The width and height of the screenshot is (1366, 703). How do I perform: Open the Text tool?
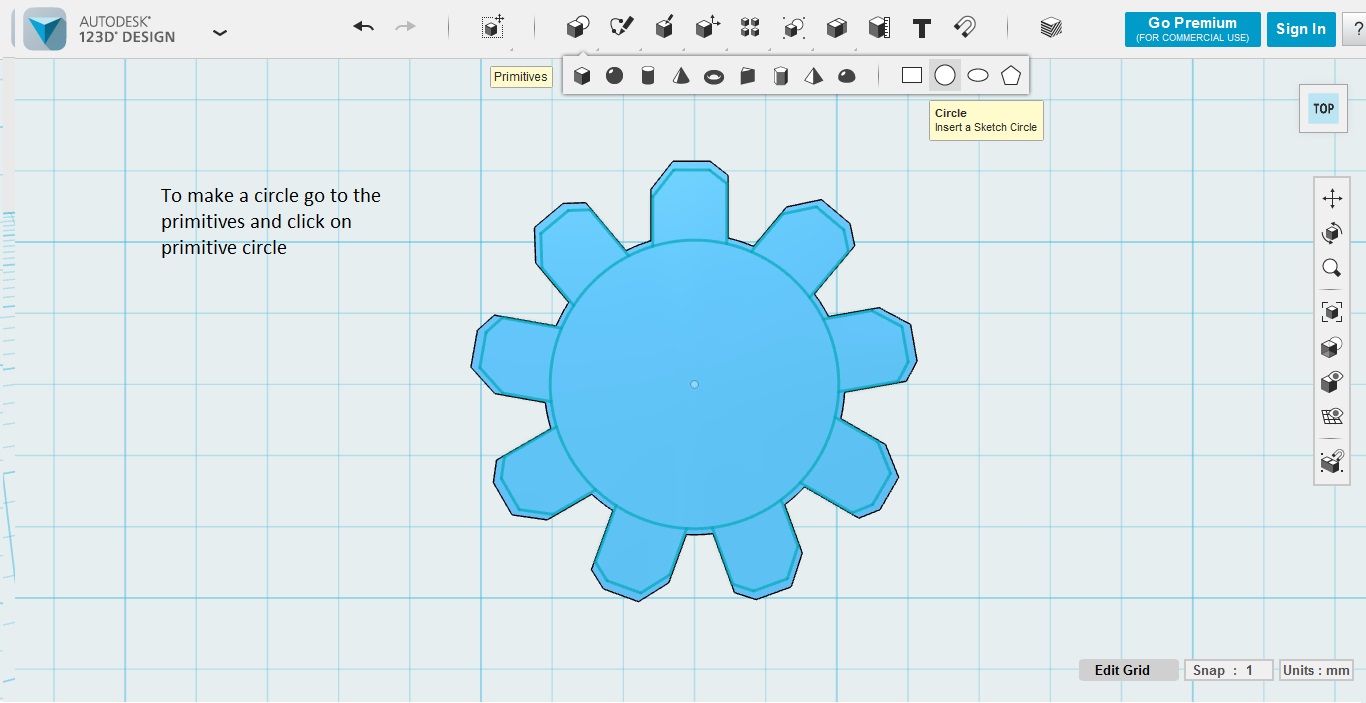coord(921,28)
